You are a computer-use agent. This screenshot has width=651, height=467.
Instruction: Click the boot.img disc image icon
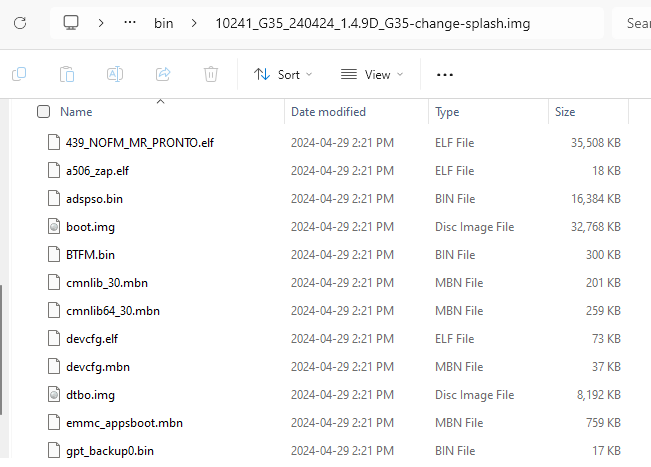tap(54, 227)
